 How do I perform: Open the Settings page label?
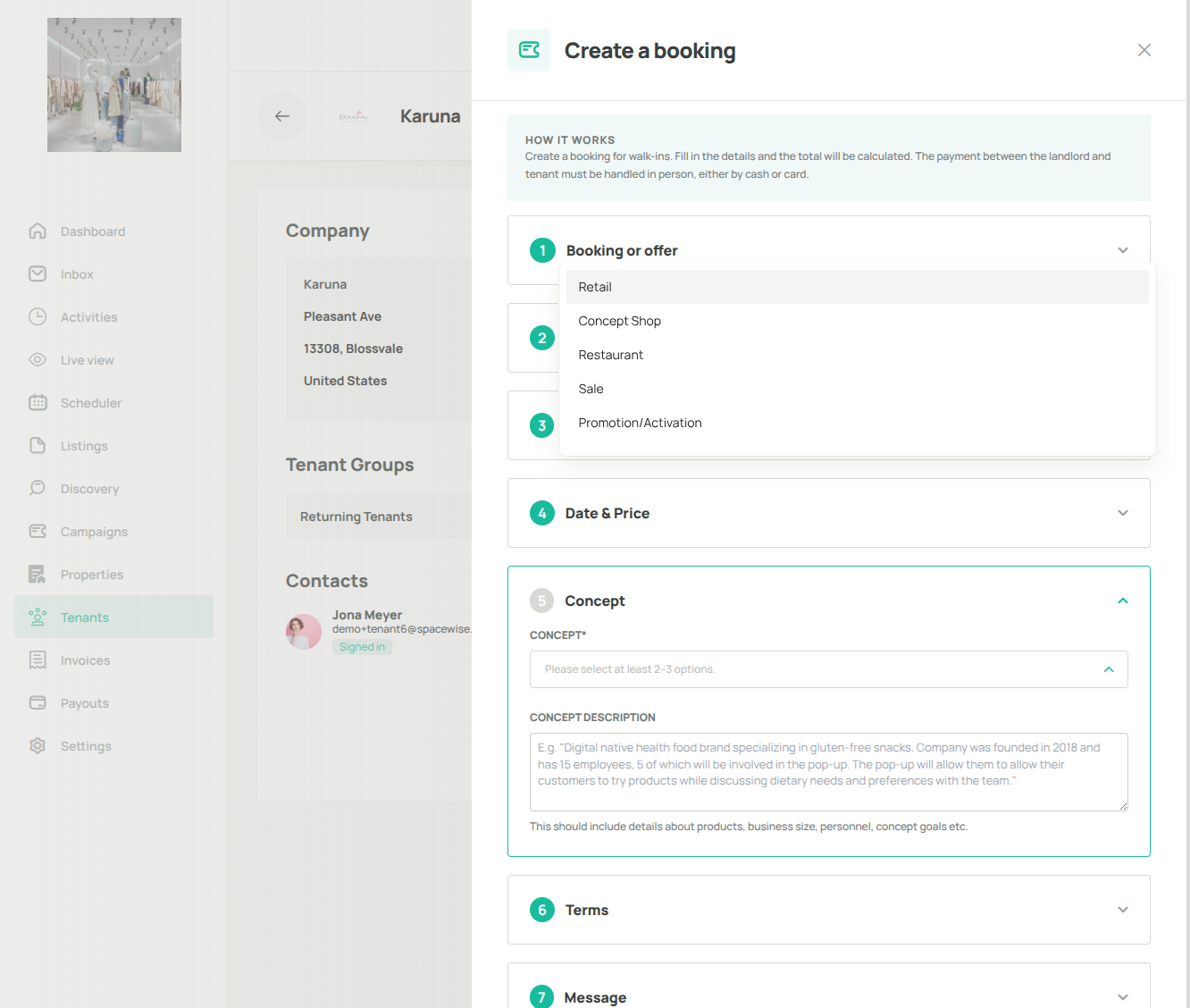tap(86, 746)
